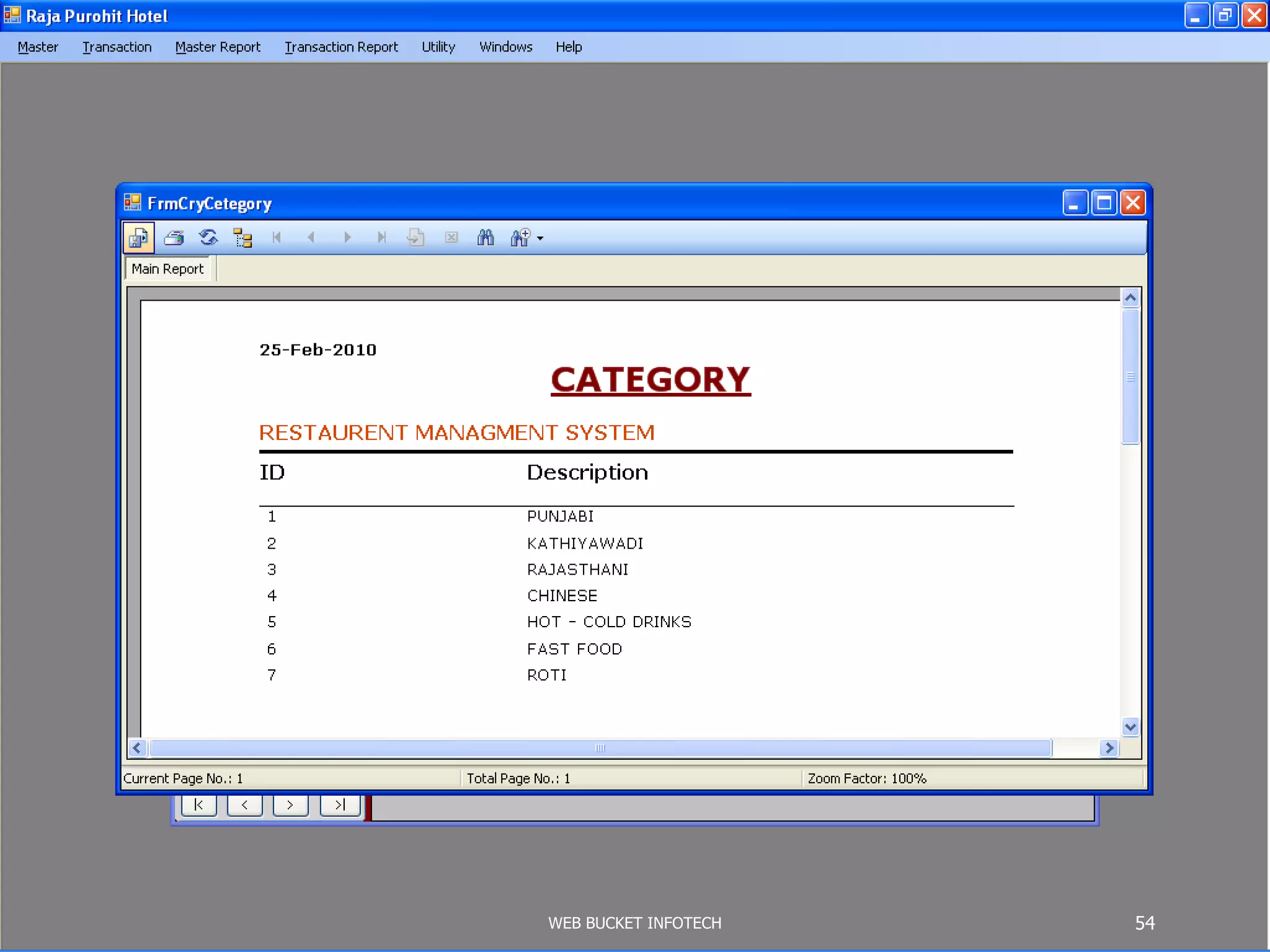Click the binoculars Find Text icon
The width and height of the screenshot is (1270, 952).
486,237
